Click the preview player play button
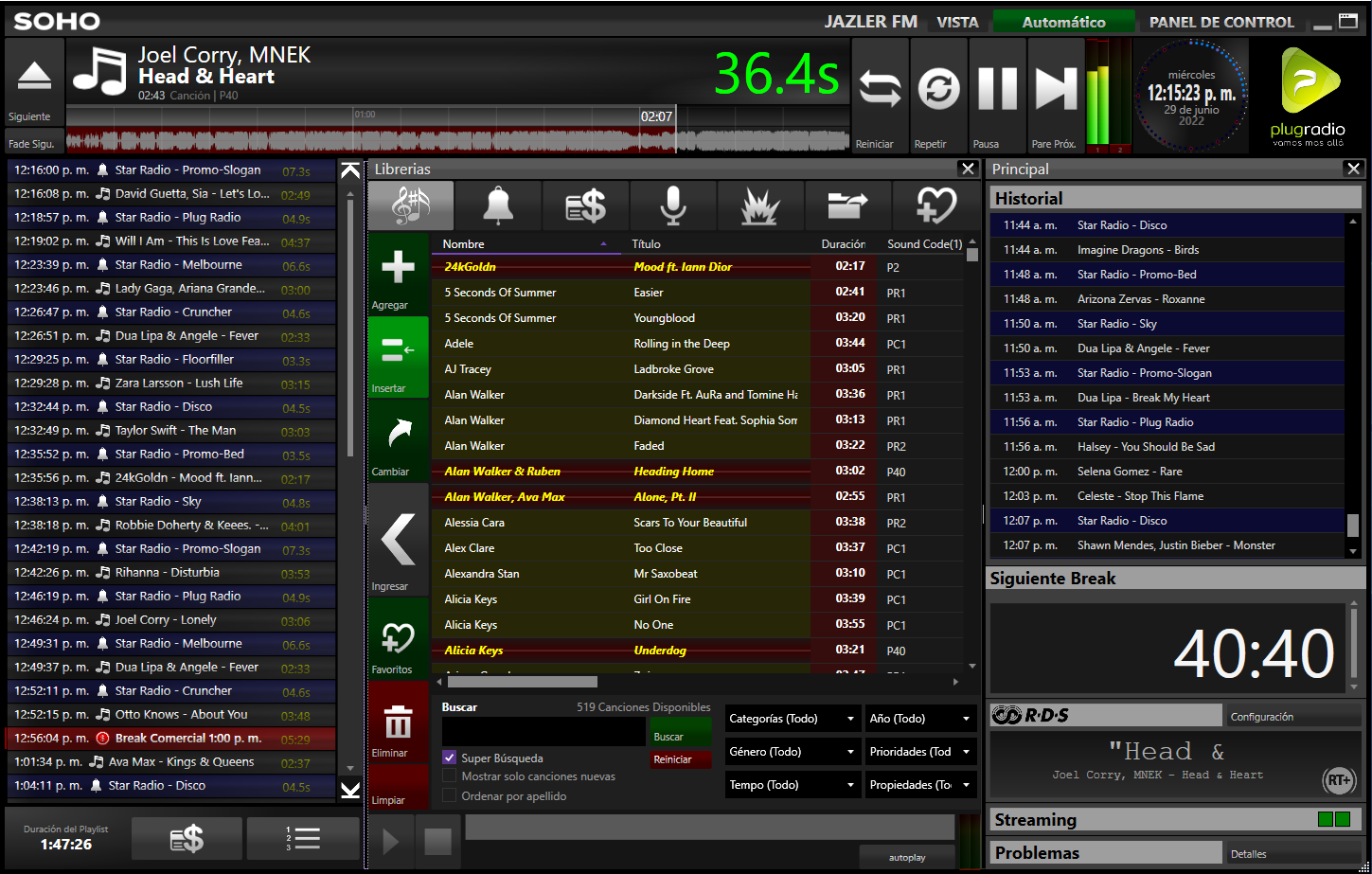 [390, 840]
